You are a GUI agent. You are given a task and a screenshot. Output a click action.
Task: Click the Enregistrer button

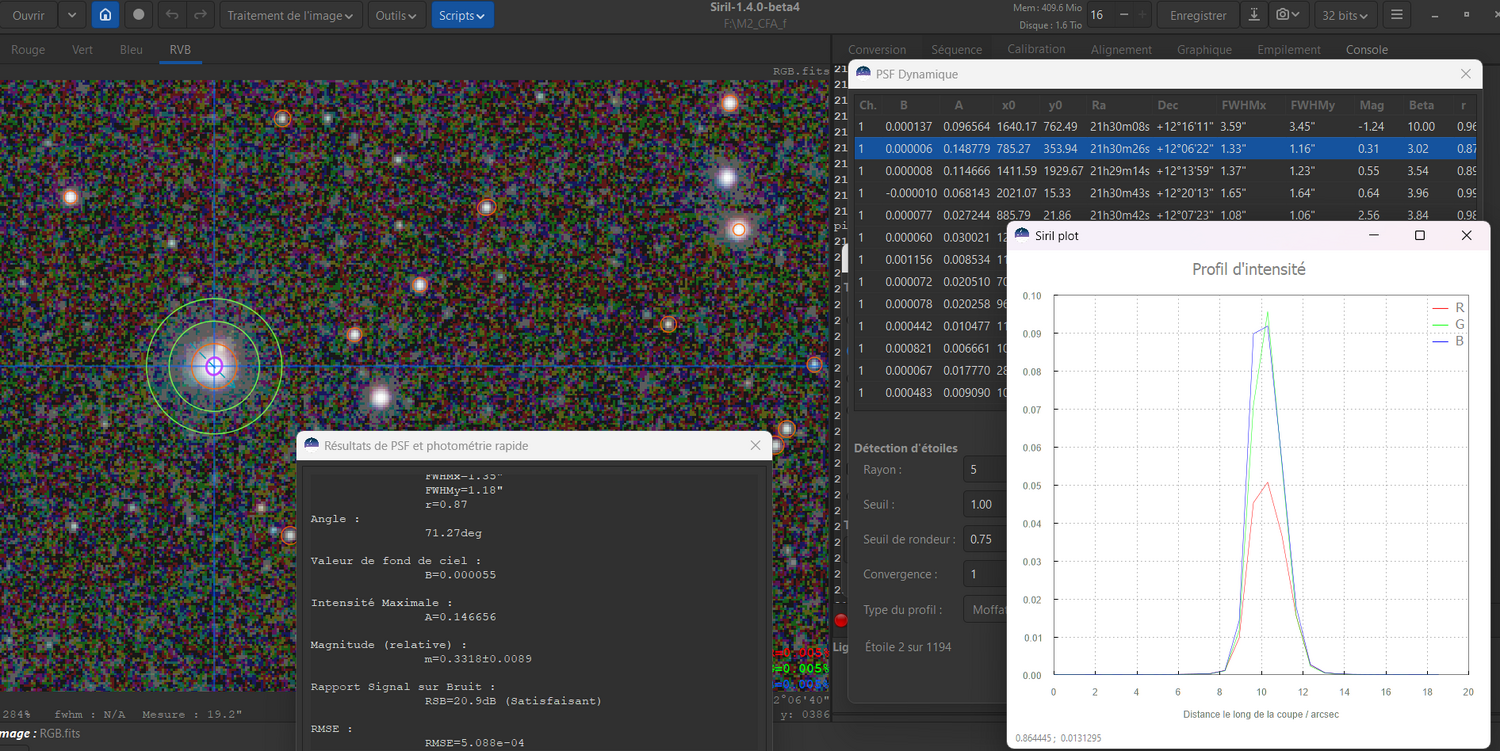coord(1198,15)
